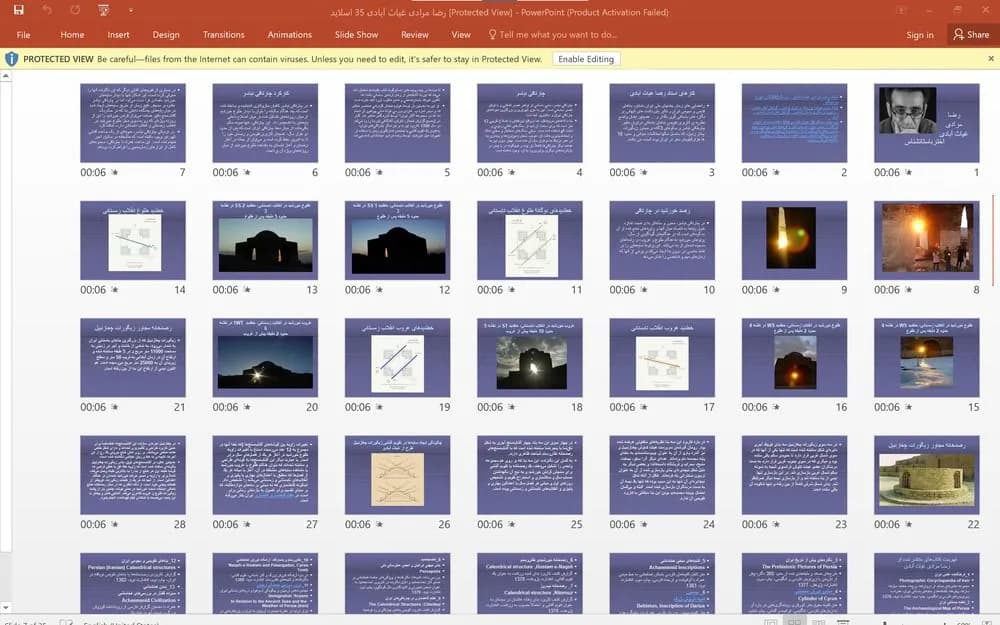Click the Redo icon in title bar

click(x=75, y=10)
